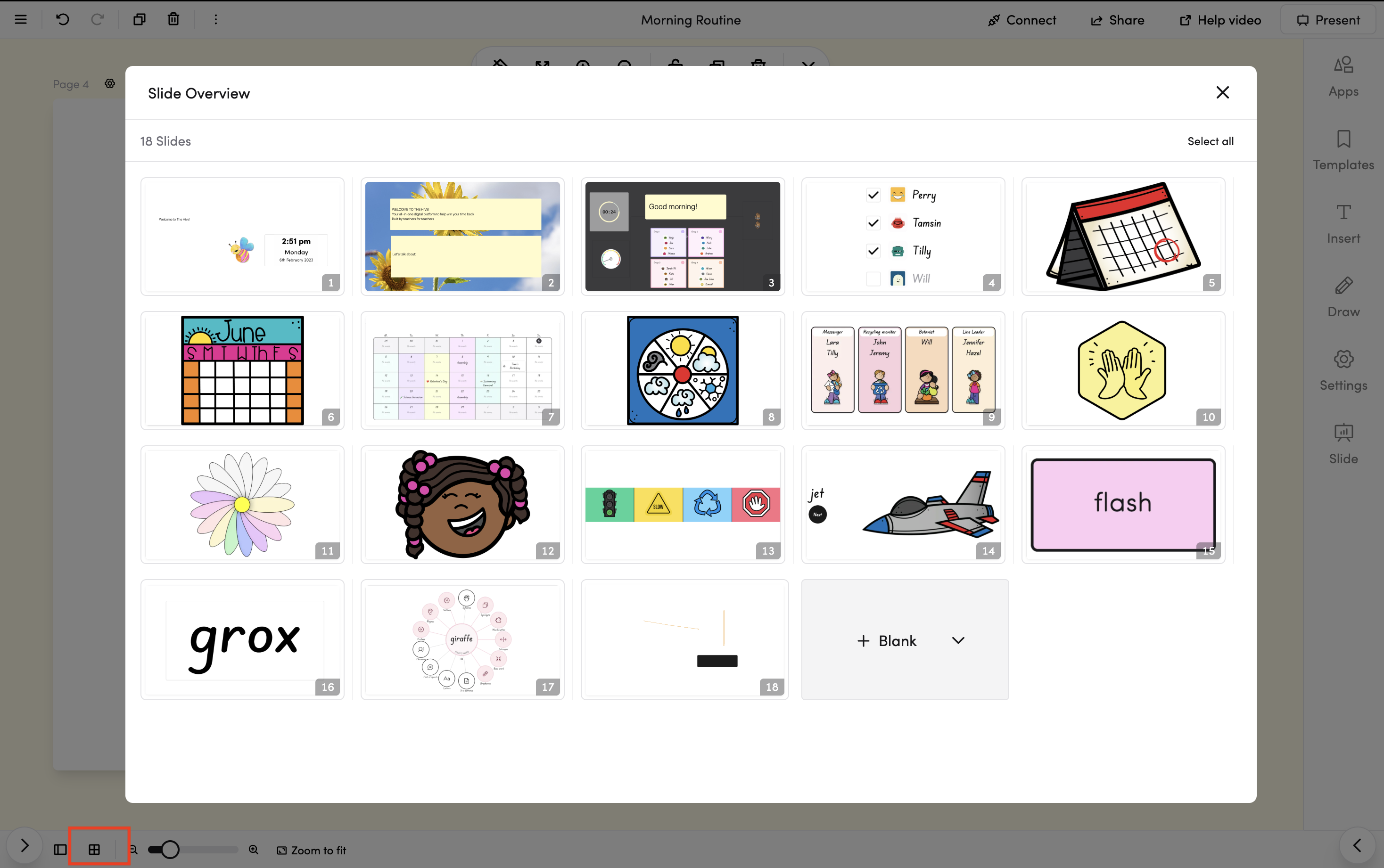
Task: Open the hamburger main menu
Action: 21,19
